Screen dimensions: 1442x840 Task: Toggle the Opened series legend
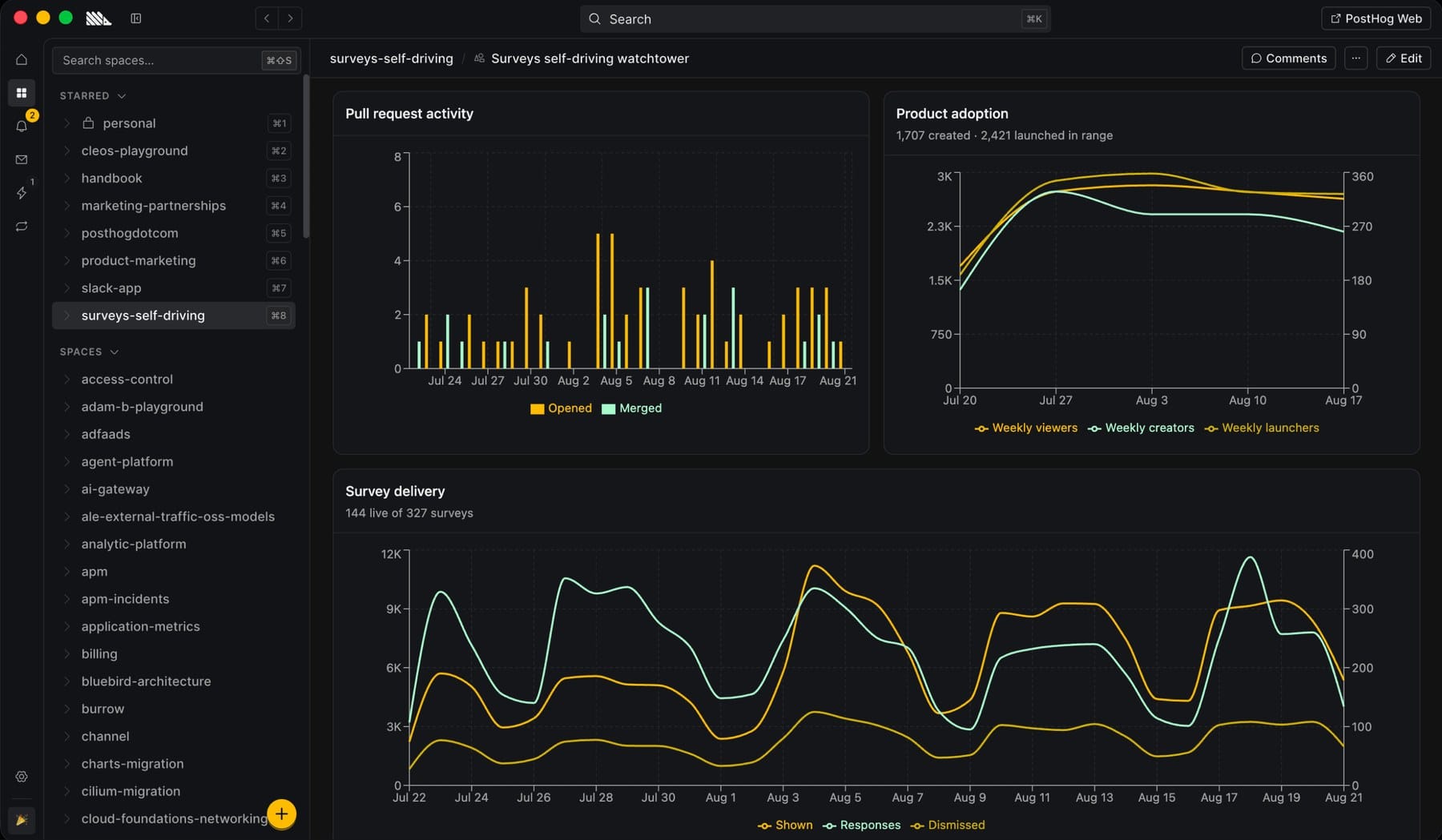[561, 408]
